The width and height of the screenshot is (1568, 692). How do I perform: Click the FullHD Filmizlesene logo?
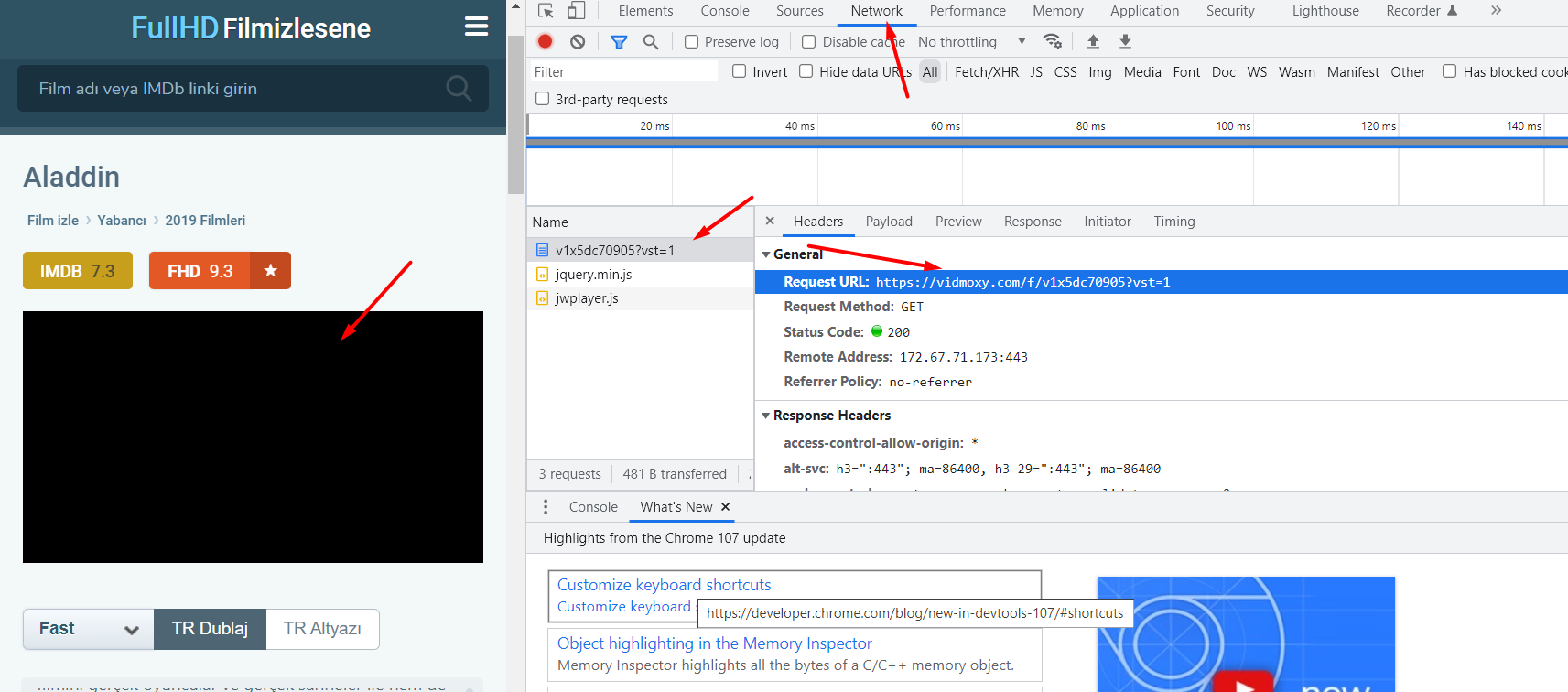[x=251, y=27]
